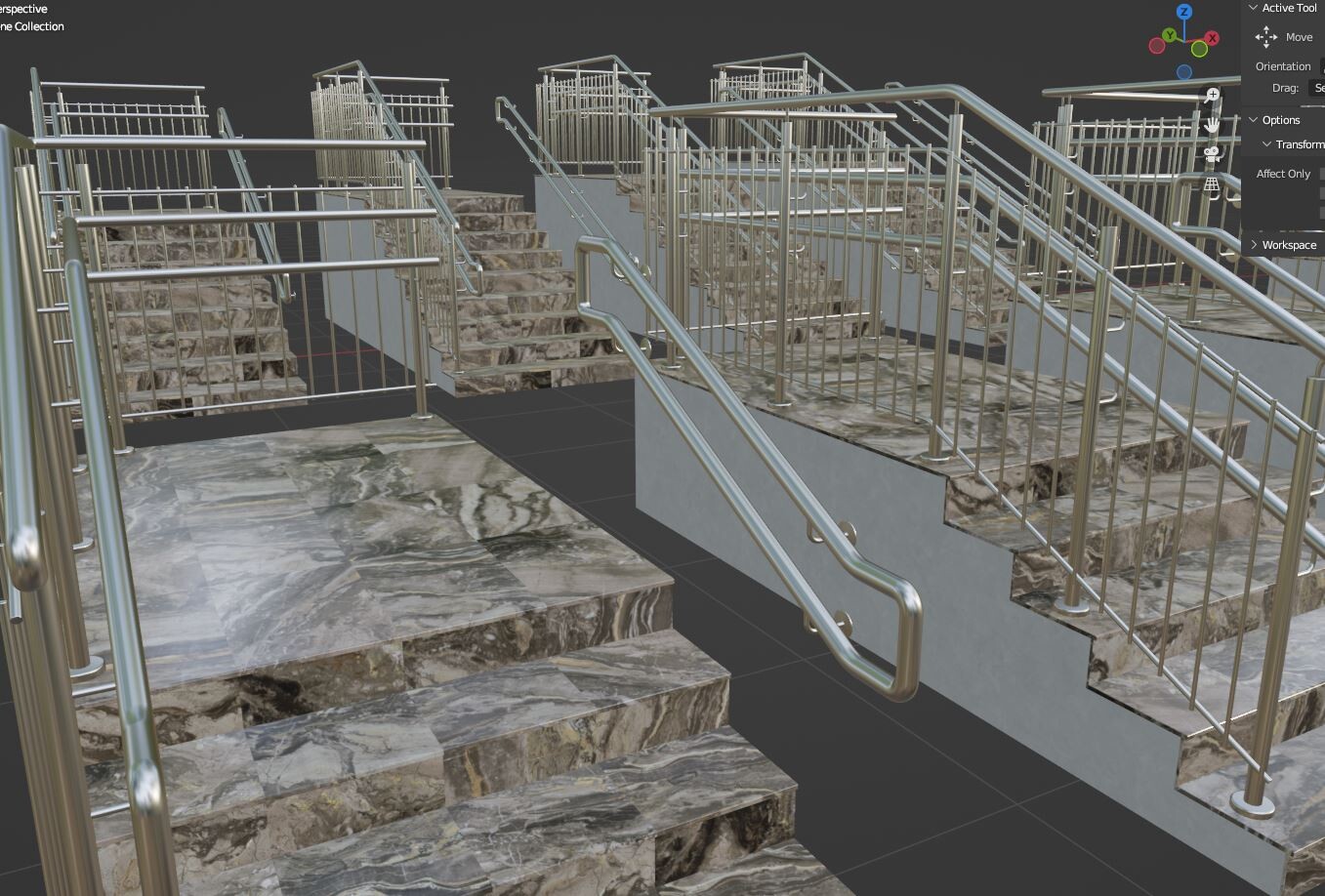Collapse the Active Tool panel
Screen dimensions: 1325x896
pyautogui.click(x=1253, y=8)
